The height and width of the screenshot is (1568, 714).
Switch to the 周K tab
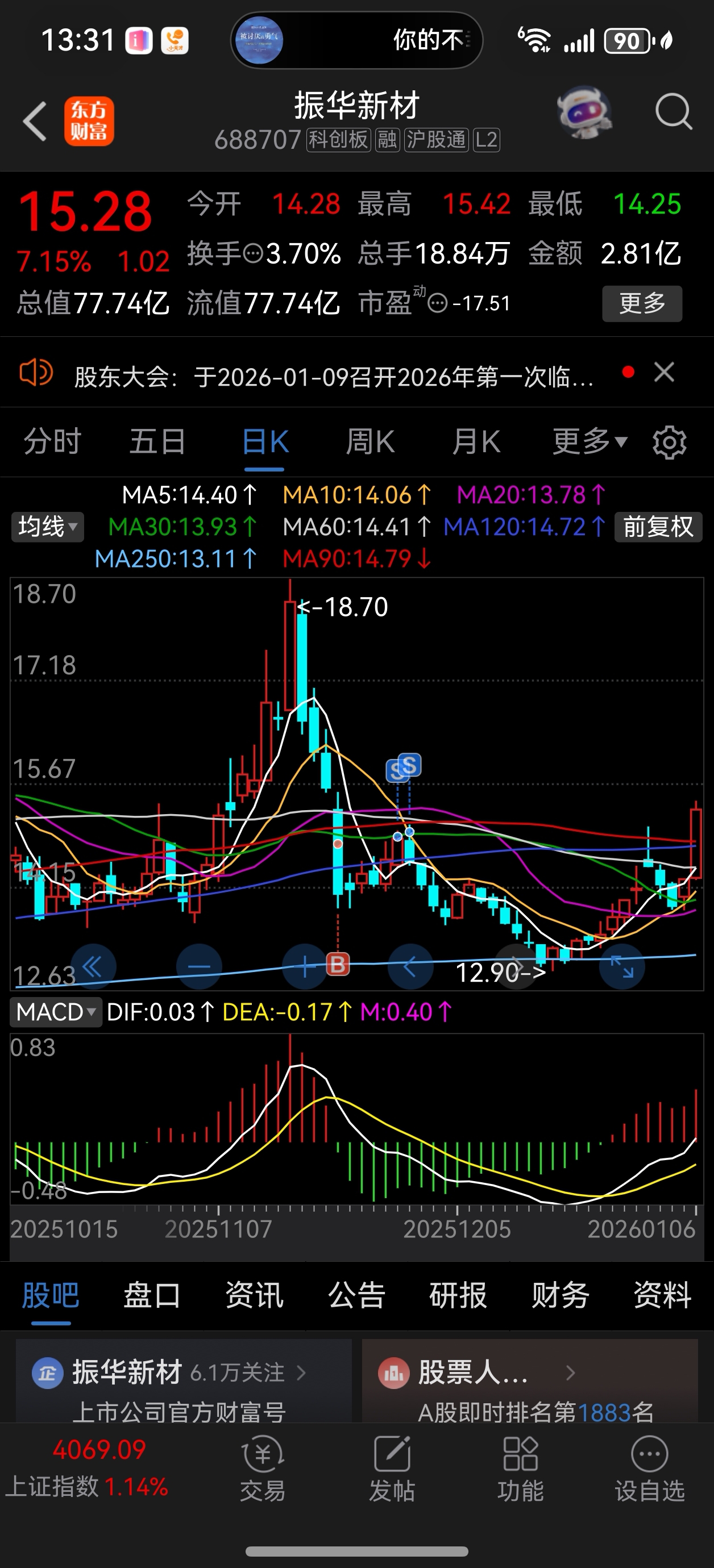pos(371,441)
